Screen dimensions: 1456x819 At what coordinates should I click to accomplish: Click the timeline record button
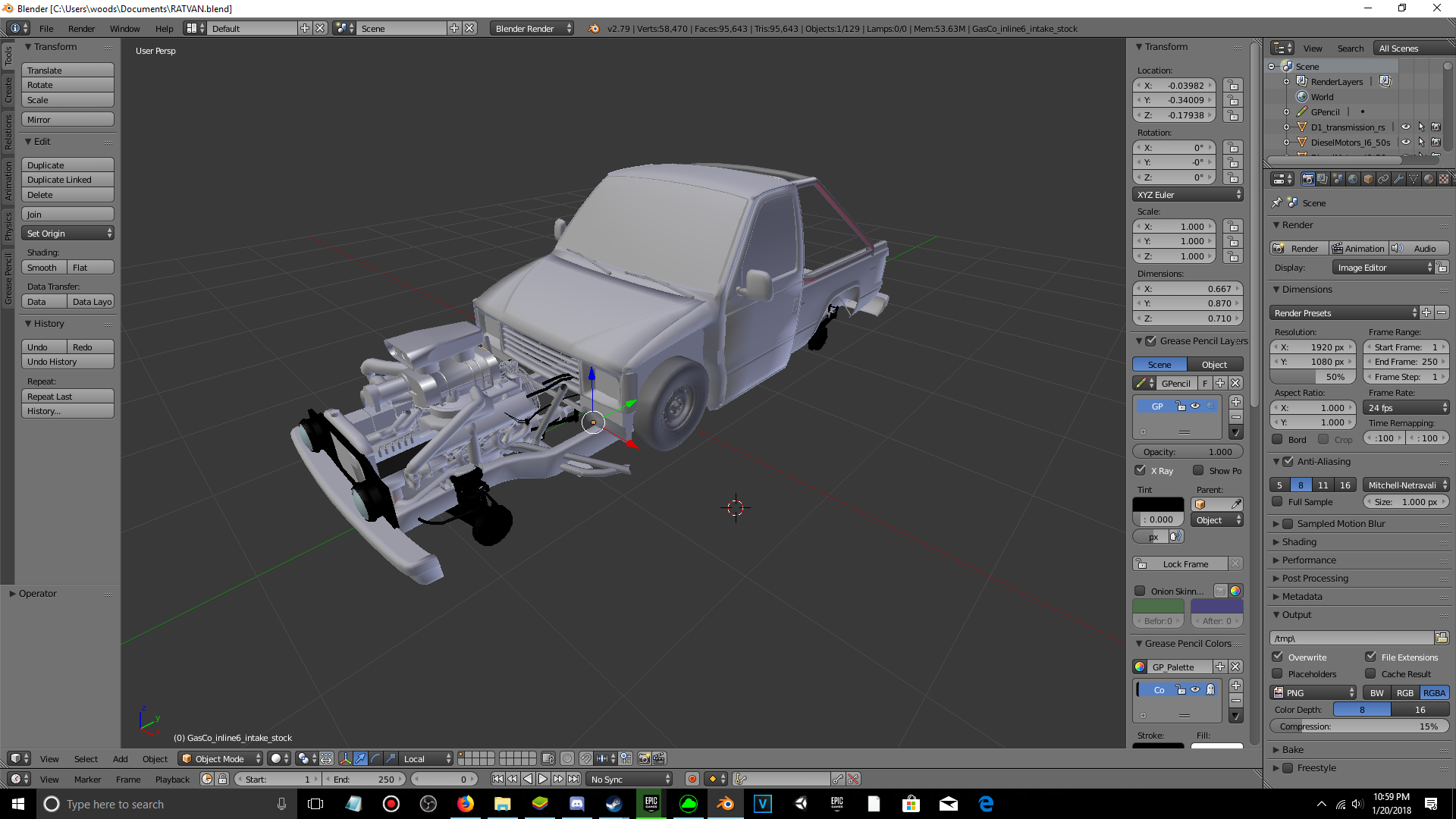click(x=692, y=779)
